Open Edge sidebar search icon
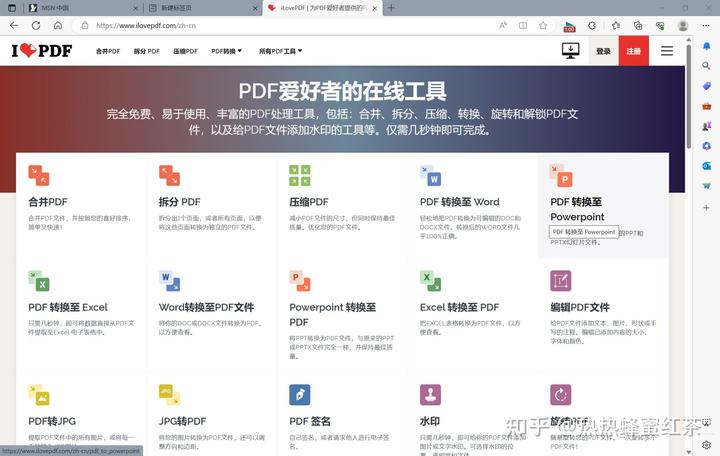The image size is (720, 456). 706,66
